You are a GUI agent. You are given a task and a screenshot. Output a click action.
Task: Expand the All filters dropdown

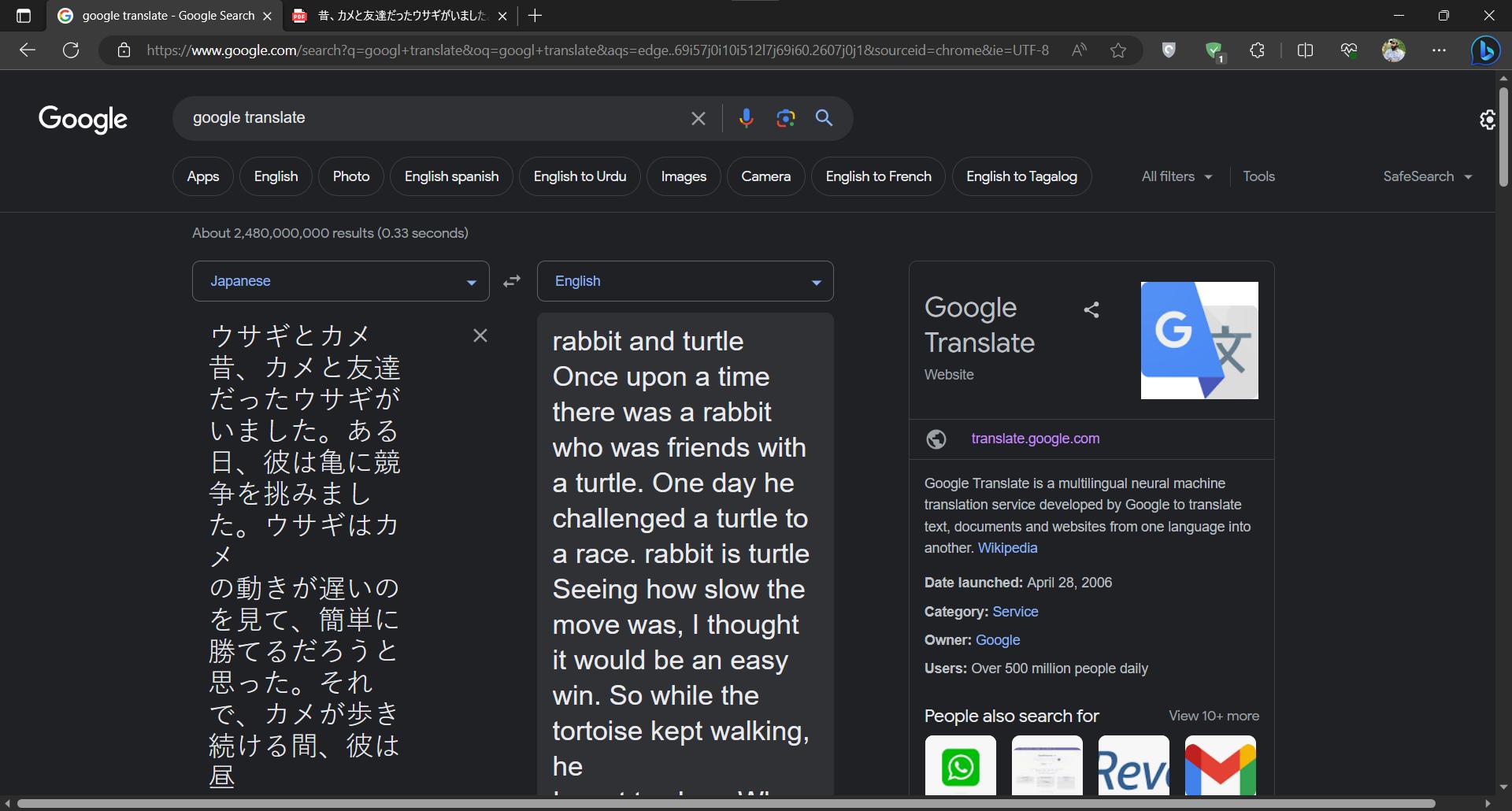pyautogui.click(x=1175, y=176)
